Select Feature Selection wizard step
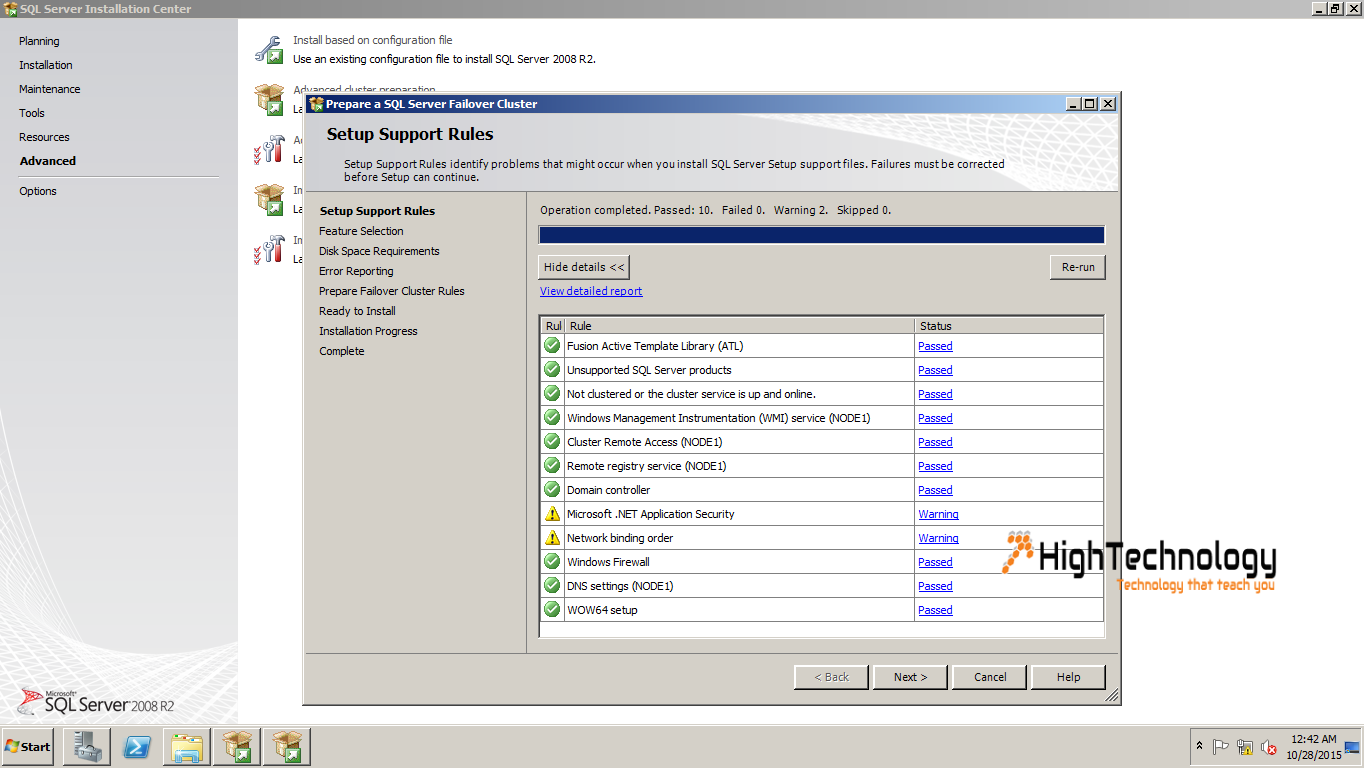Screen dimensions: 1364x768 (x=361, y=231)
